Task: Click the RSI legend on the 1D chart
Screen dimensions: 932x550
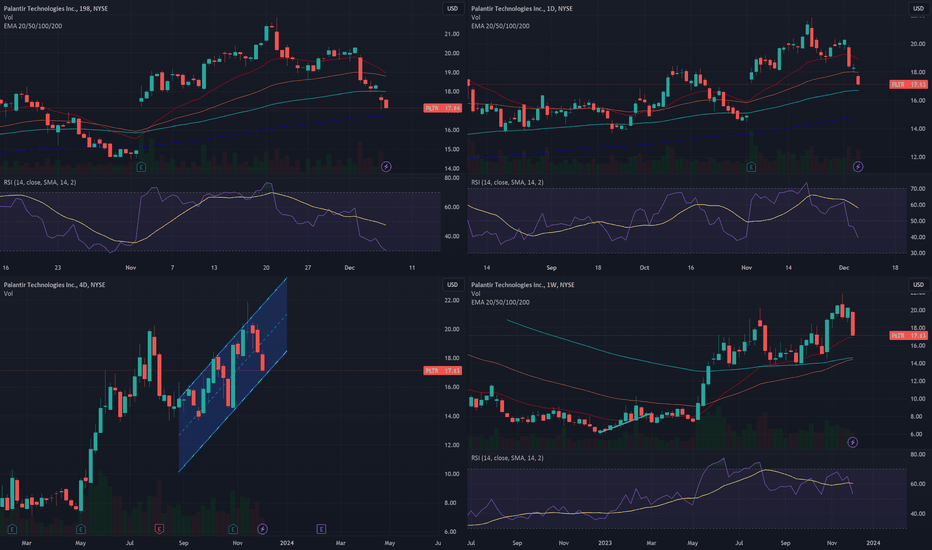Action: 507,183
